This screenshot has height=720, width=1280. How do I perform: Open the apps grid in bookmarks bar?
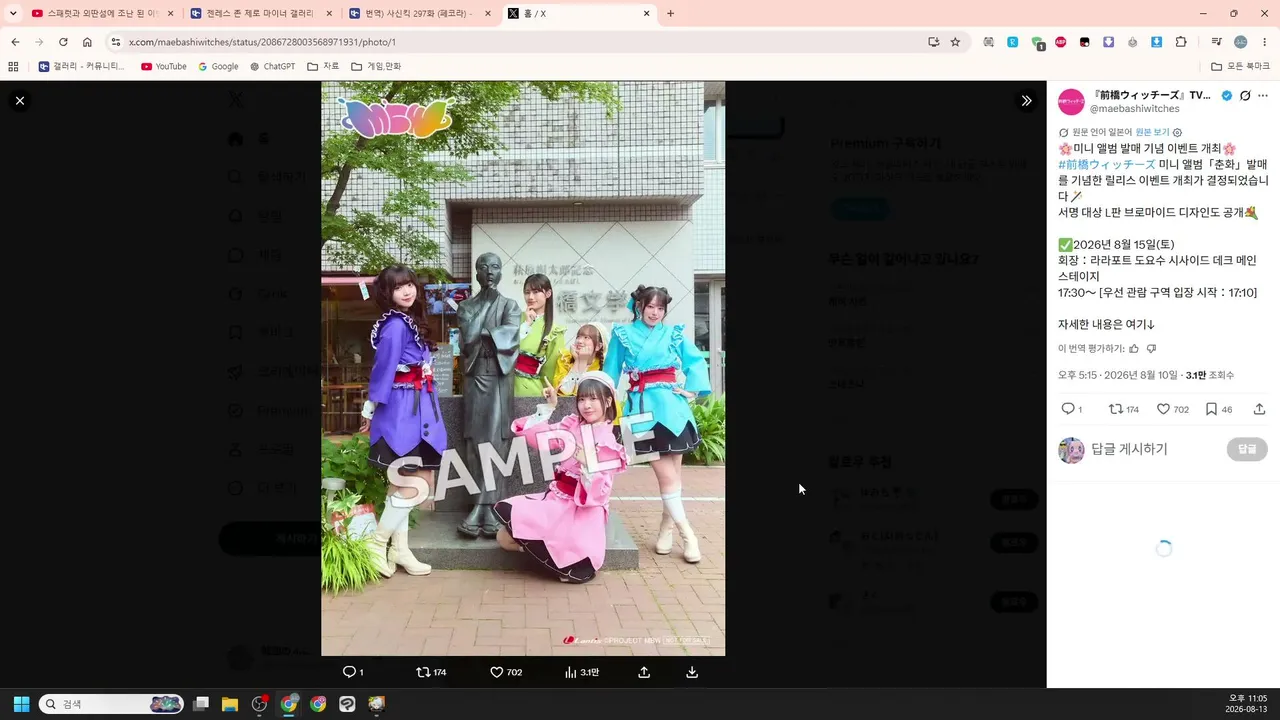13,66
